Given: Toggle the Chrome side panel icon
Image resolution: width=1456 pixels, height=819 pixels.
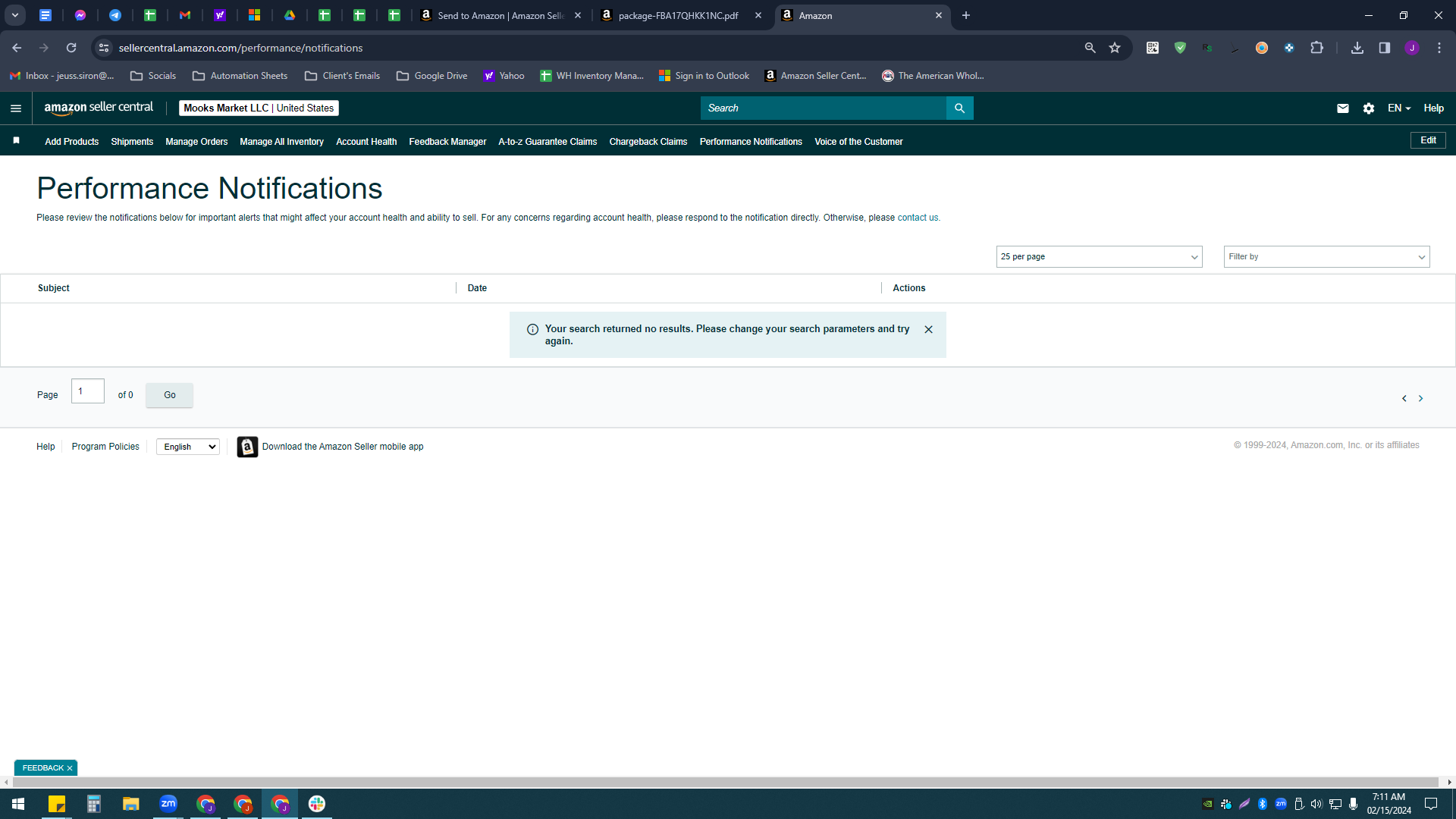Looking at the screenshot, I should 1384,48.
